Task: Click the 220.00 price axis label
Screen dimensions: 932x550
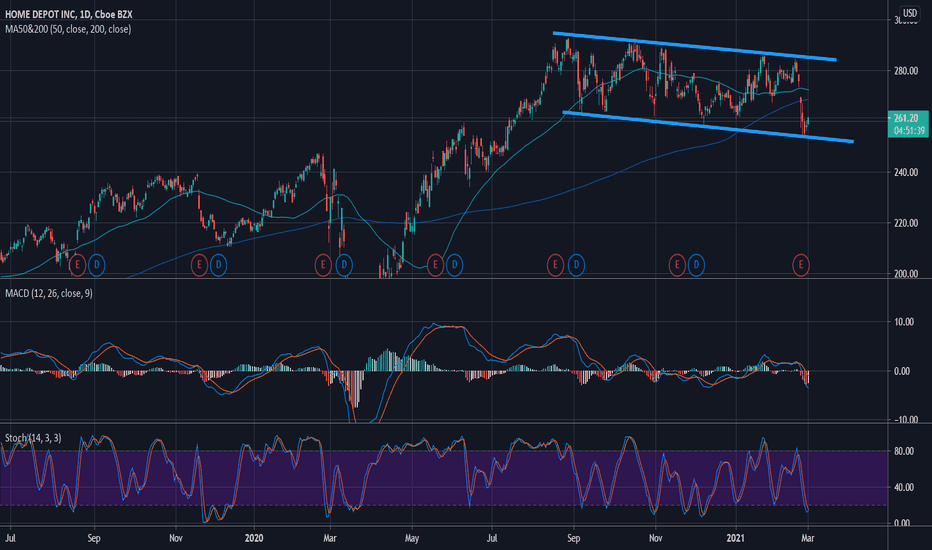Action: tap(906, 224)
